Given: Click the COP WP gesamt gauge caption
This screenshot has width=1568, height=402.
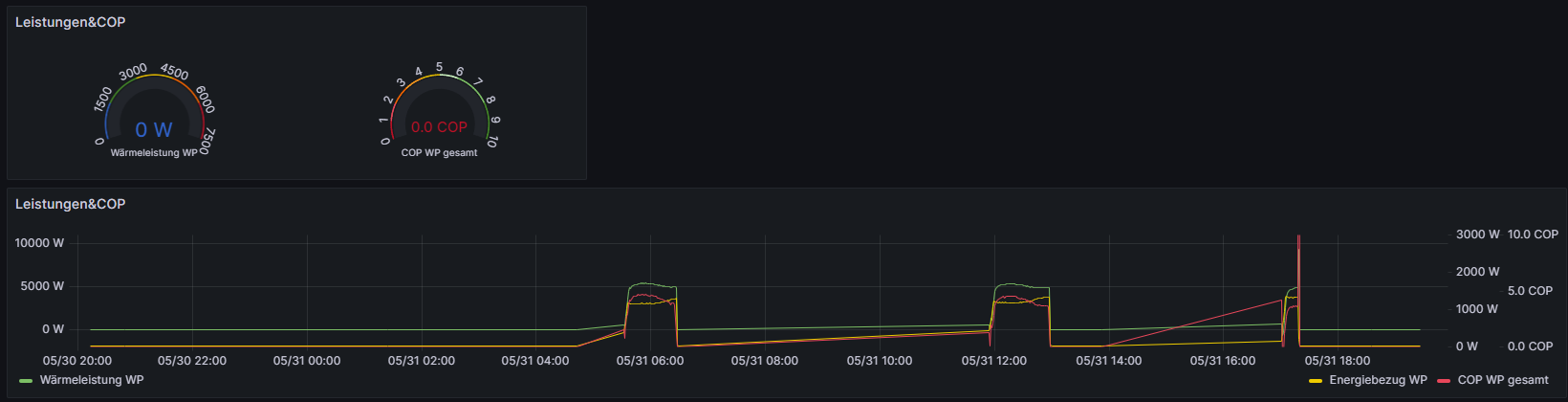Looking at the screenshot, I should click(439, 153).
